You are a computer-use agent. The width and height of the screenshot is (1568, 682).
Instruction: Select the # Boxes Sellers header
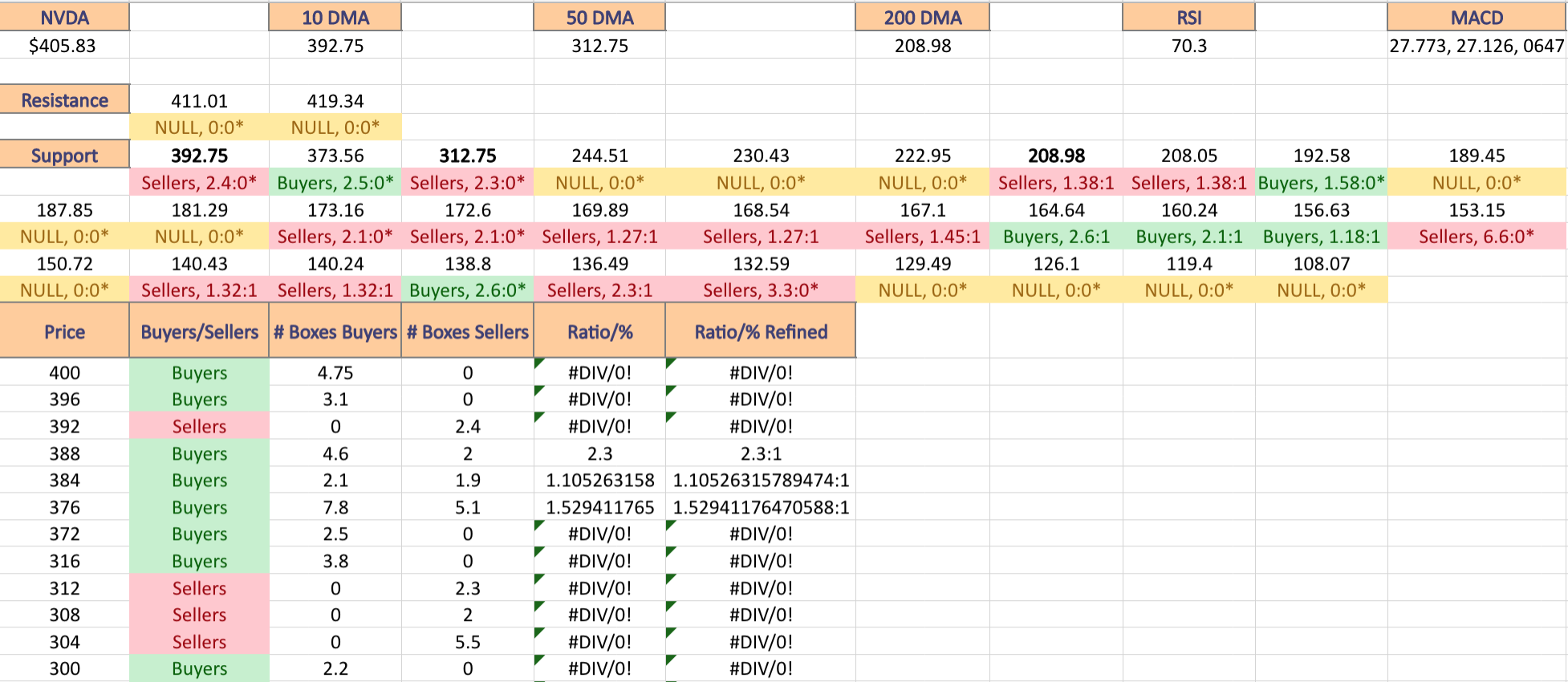468,331
